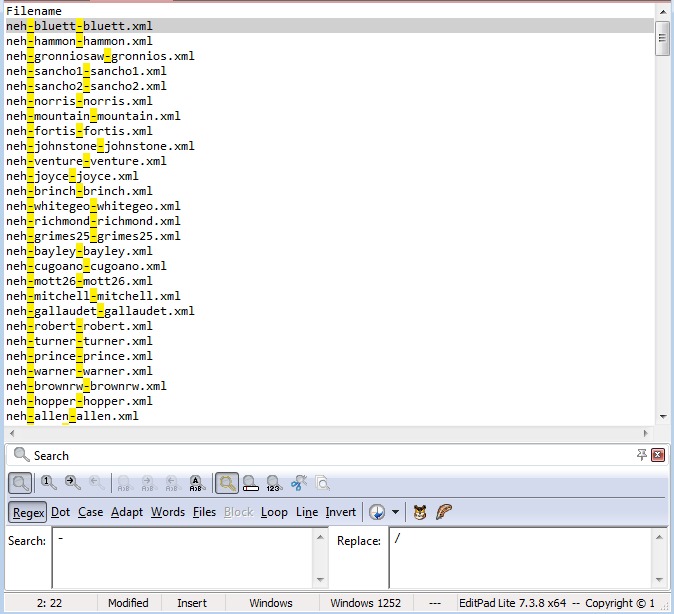Click the Windows 1252 encoding status entry
This screenshot has width=674, height=614.
[x=365, y=603]
